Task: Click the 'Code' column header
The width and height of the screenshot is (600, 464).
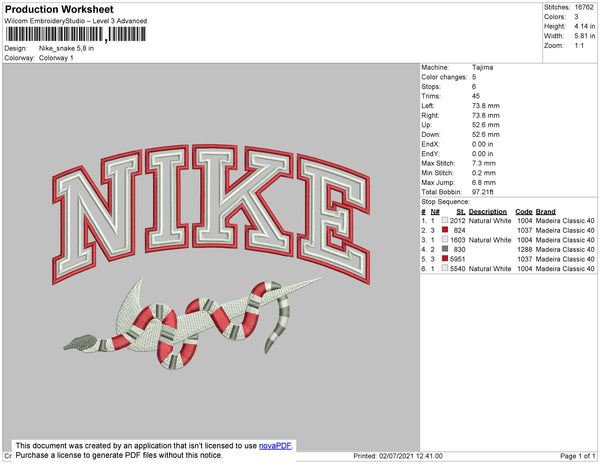Action: click(524, 212)
